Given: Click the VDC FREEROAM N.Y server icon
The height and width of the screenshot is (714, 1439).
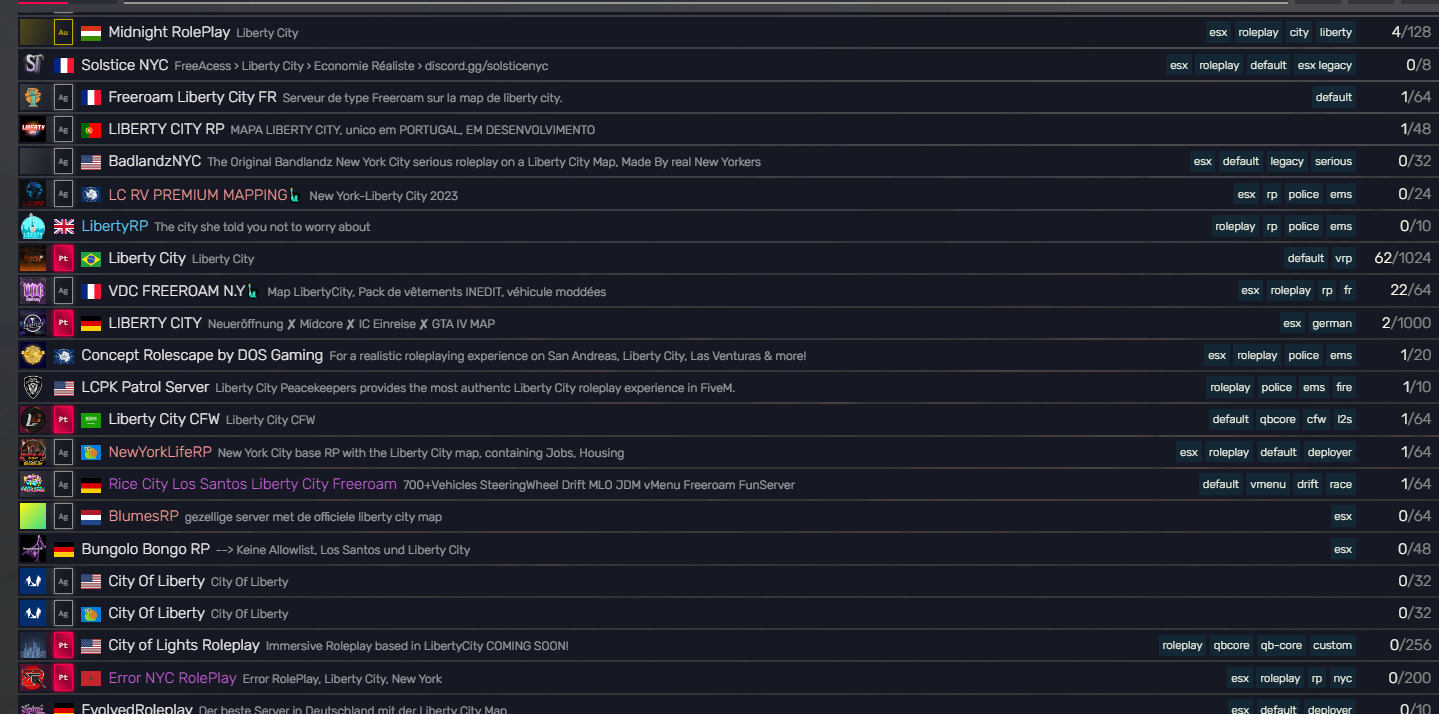Looking at the screenshot, I should click(33, 290).
